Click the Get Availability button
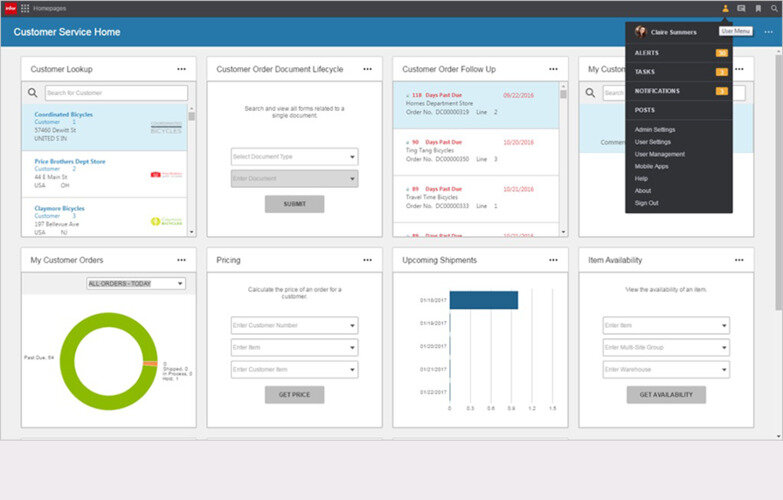Image resolution: width=783 pixels, height=500 pixels. [666, 395]
